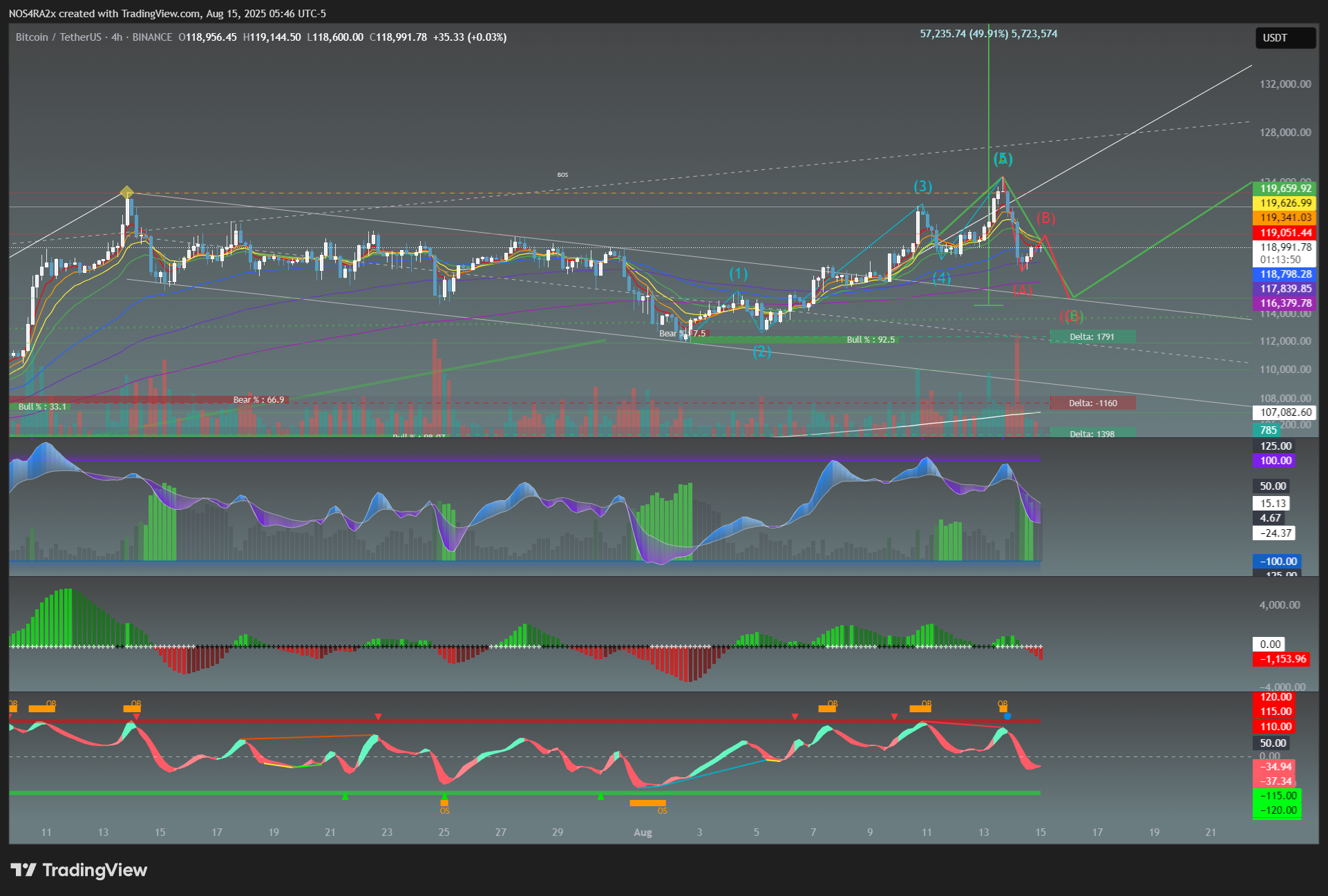Click the wave (1) label

pyautogui.click(x=739, y=274)
